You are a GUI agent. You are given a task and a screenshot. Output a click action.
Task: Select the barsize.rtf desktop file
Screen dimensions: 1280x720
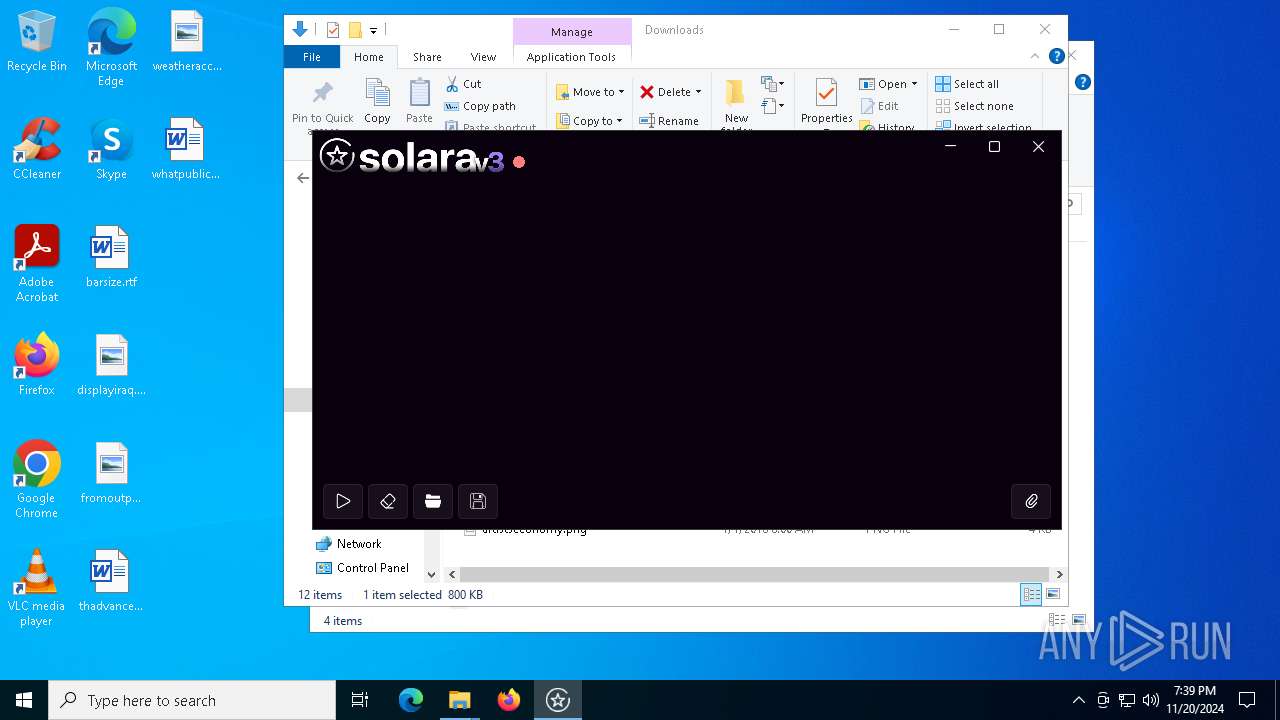[111, 258]
